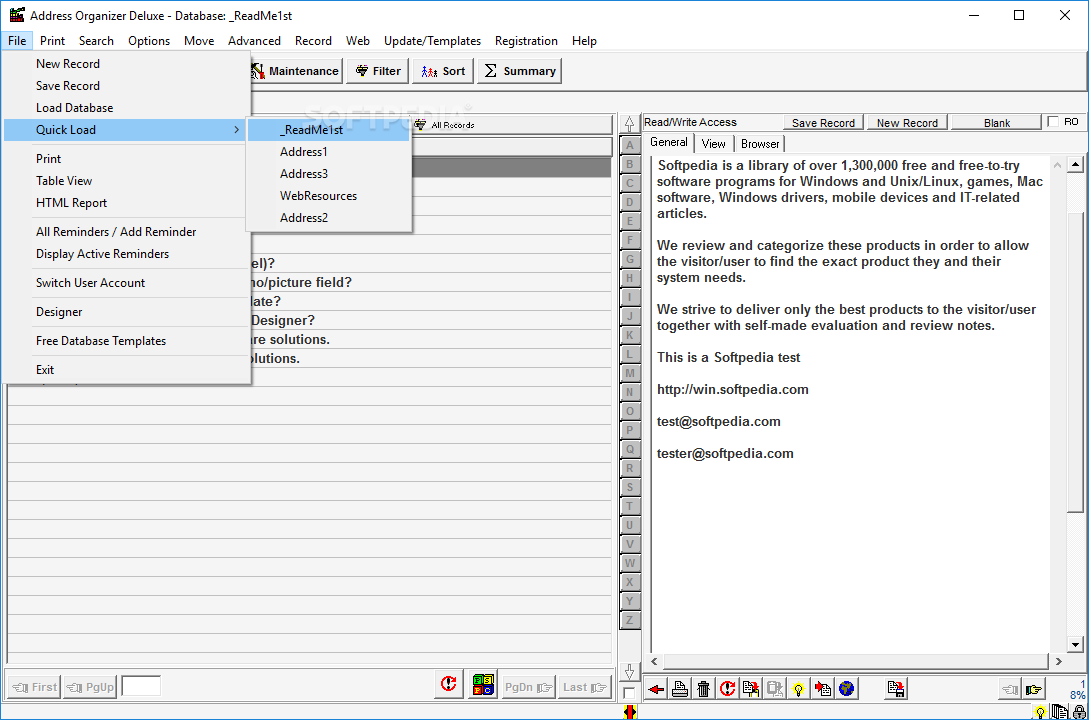The width and height of the screenshot is (1089, 720).
Task: Choose Switch User Account
Action: coord(126,283)
